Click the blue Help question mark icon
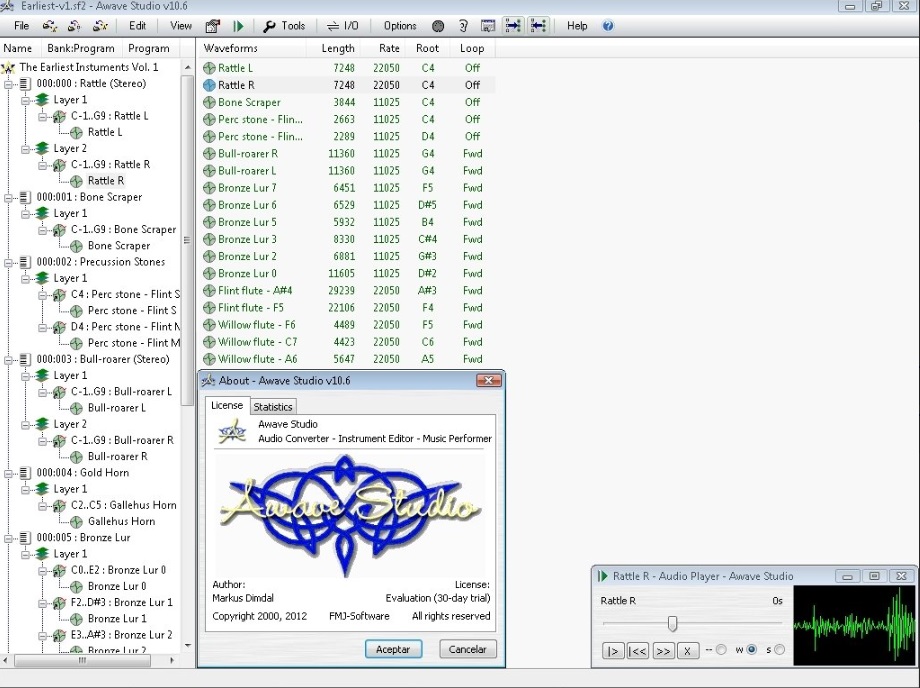Viewport: 920px width, 688px height. (x=608, y=26)
